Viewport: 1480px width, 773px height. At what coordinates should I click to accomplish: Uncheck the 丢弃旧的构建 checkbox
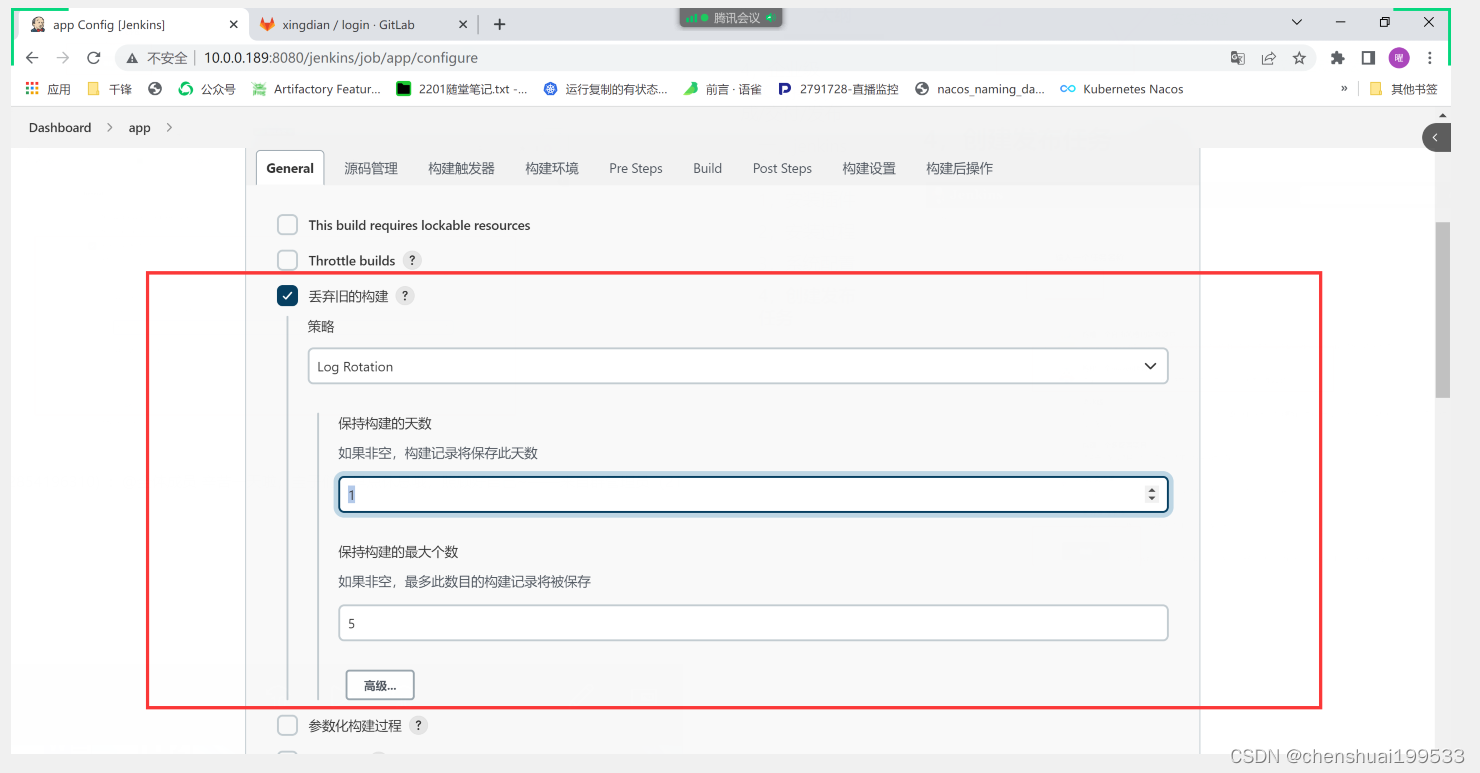tap(288, 296)
